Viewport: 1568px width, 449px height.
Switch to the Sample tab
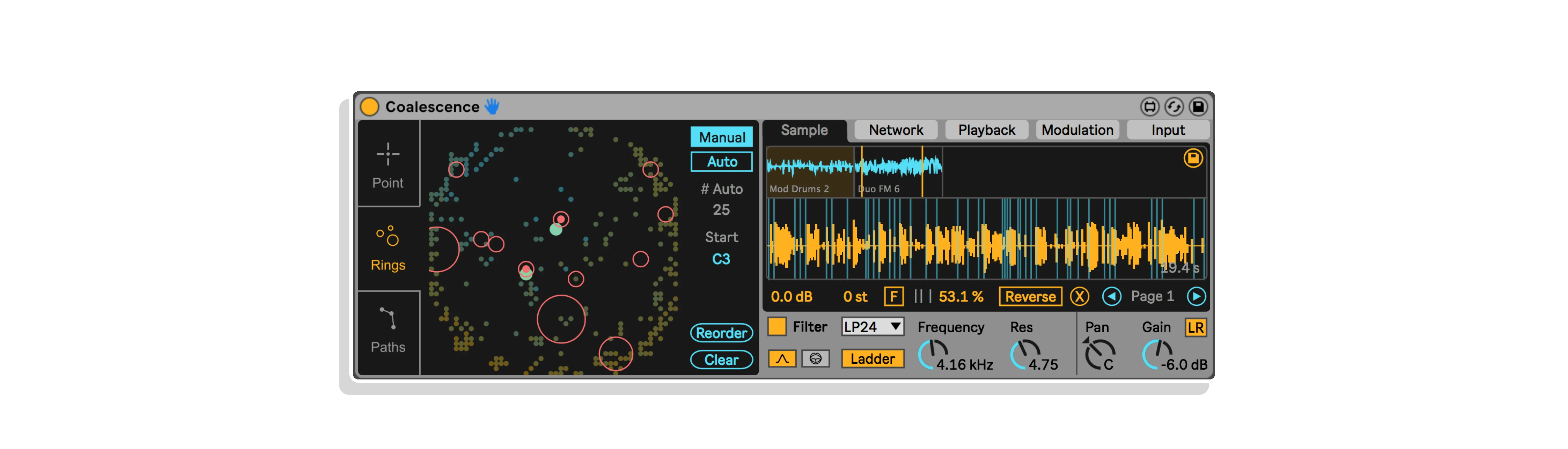pos(804,130)
